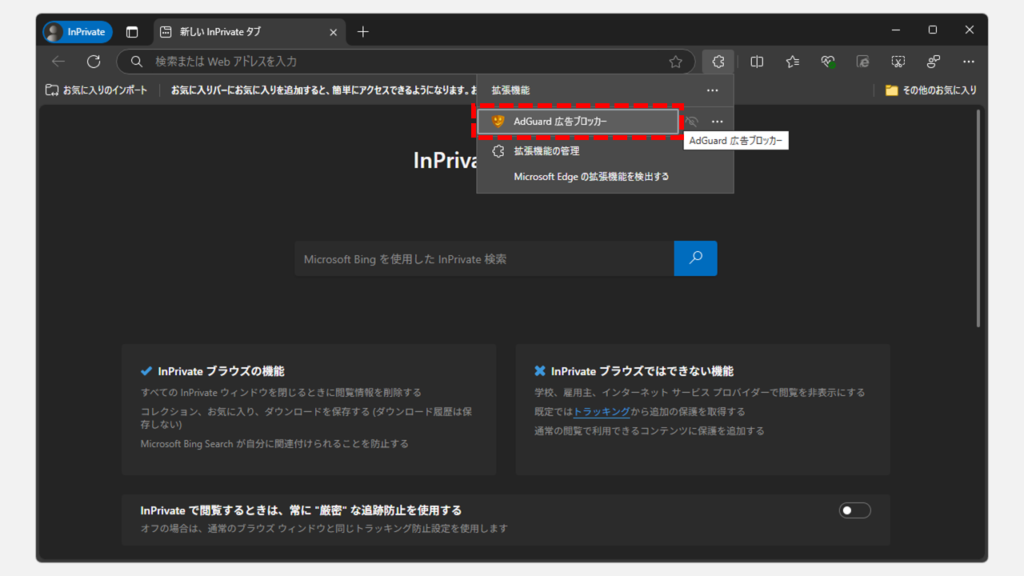
Task: Open AdGuard more actions ellipsis
Action: (x=717, y=121)
